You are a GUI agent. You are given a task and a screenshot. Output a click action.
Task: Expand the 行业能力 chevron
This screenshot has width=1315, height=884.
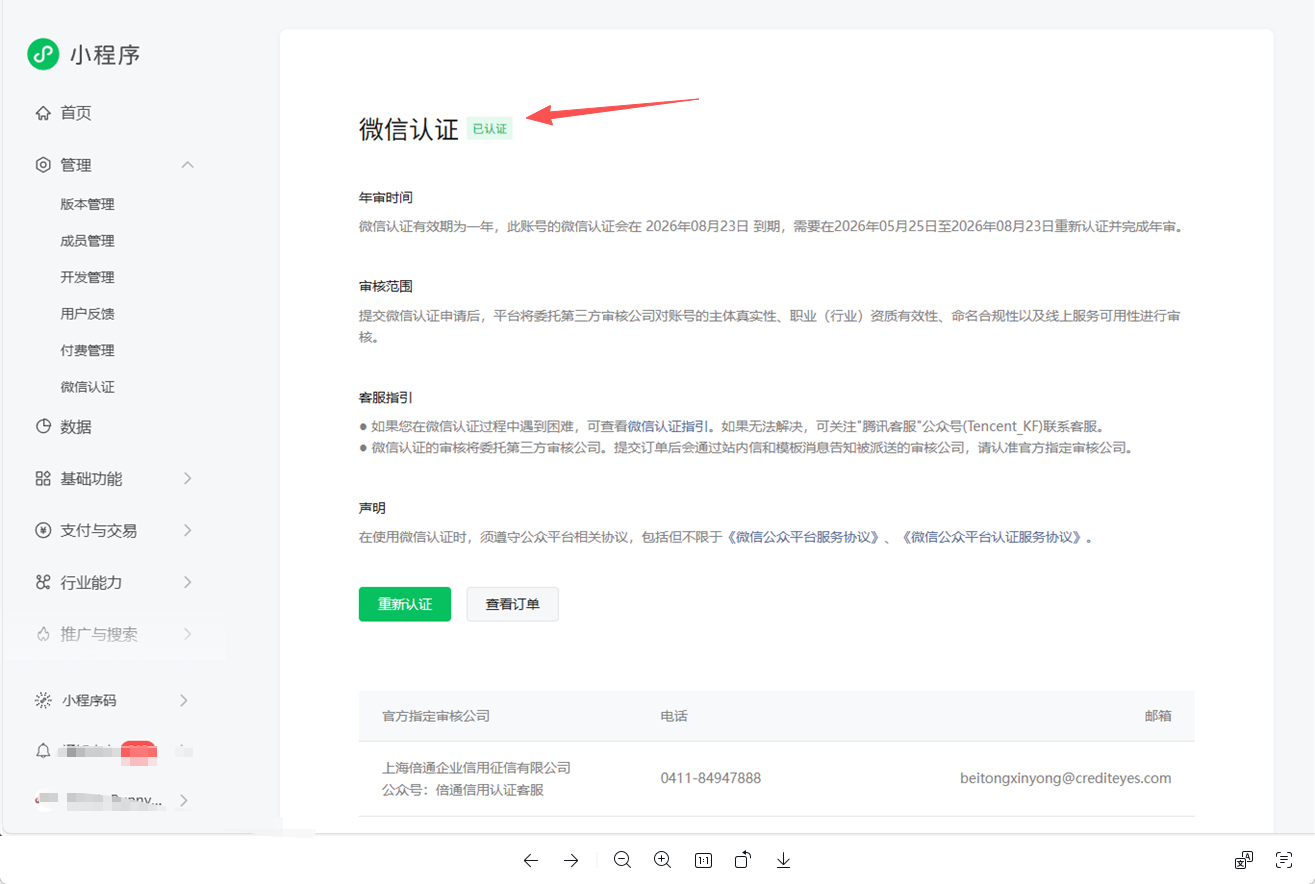(187, 583)
